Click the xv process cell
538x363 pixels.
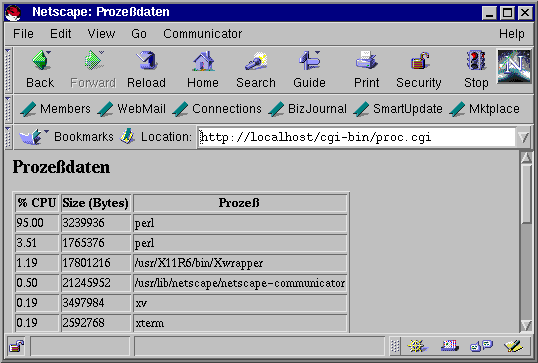240,303
